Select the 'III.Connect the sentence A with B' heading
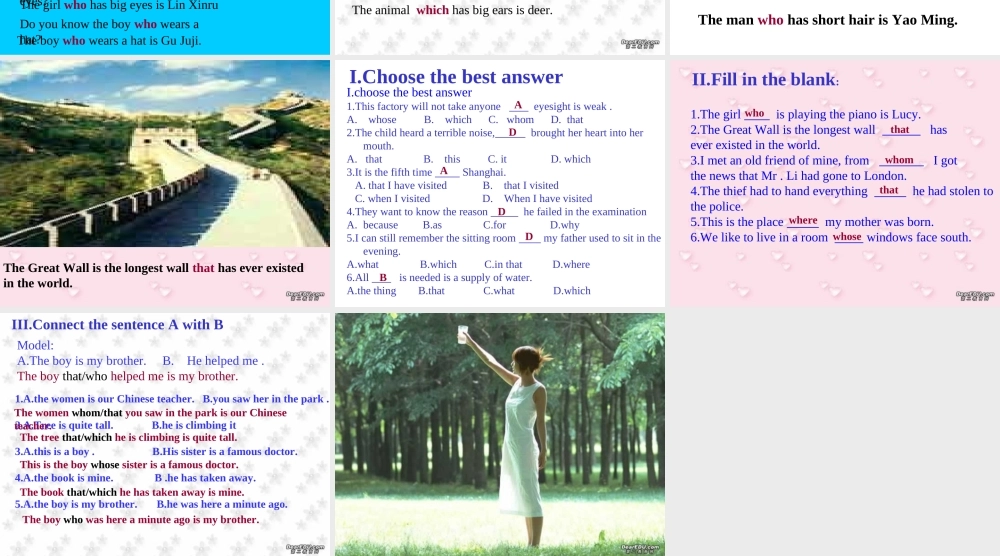 tap(117, 325)
